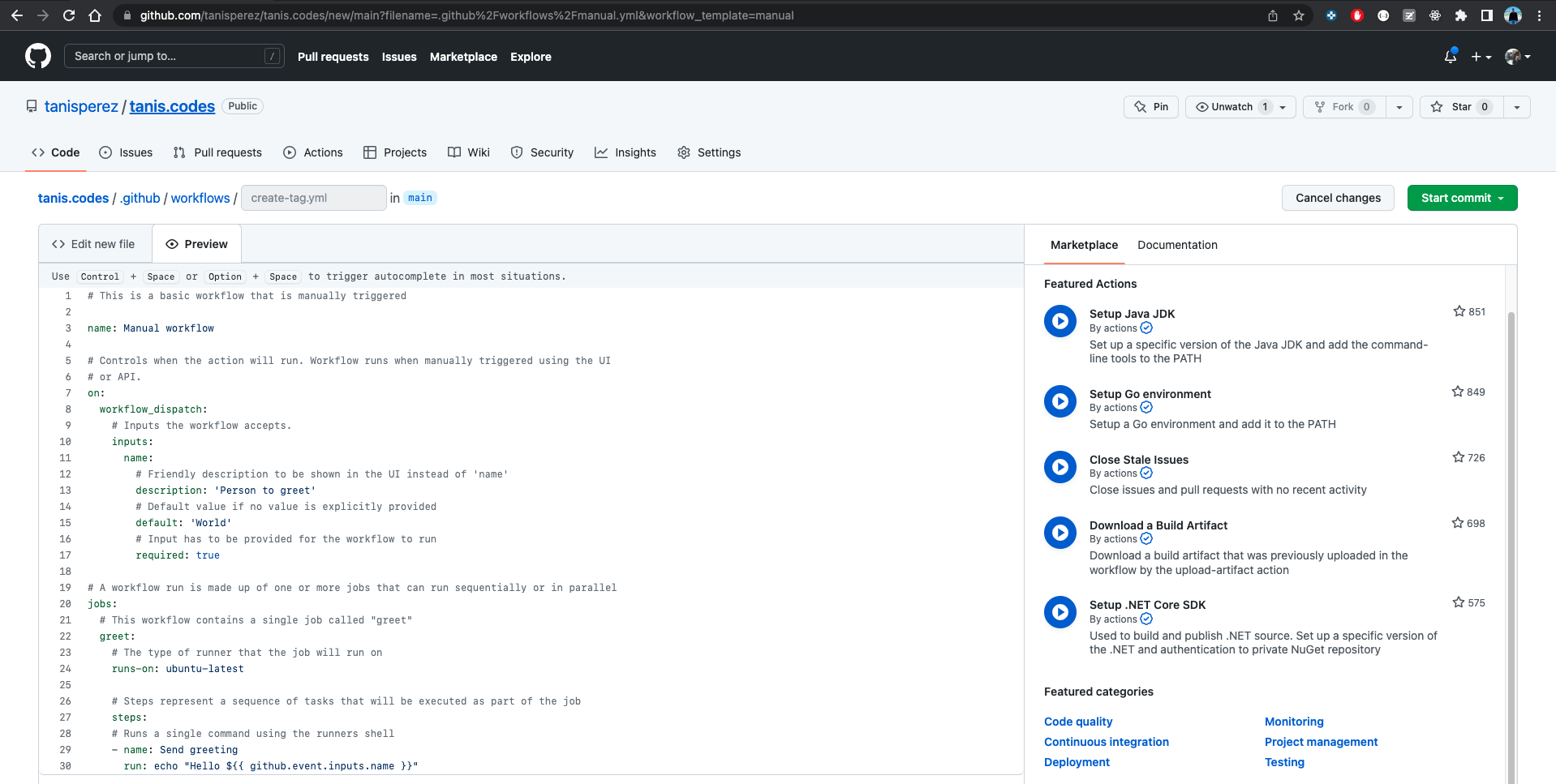The height and width of the screenshot is (784, 1556).
Task: Select the Actions tab icon
Action: click(x=289, y=152)
